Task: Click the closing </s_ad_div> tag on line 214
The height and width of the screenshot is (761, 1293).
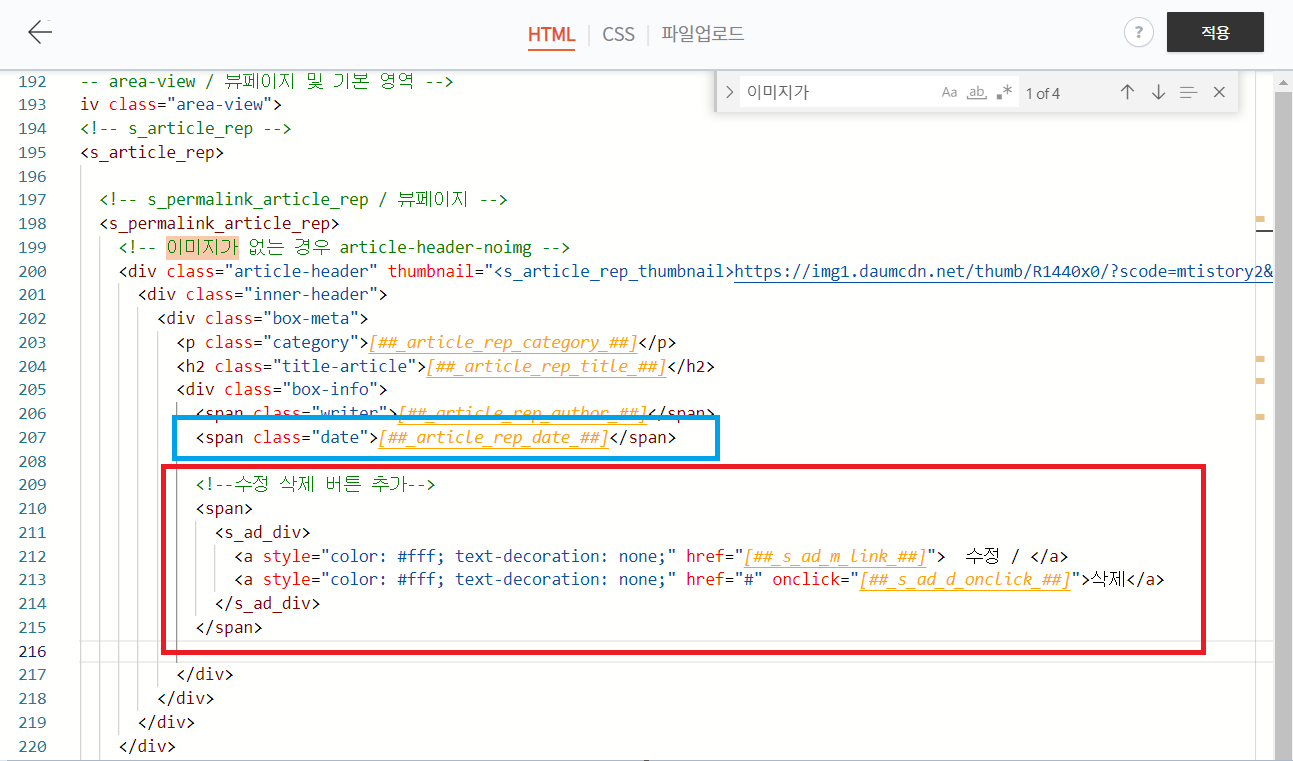Action: coord(267,603)
